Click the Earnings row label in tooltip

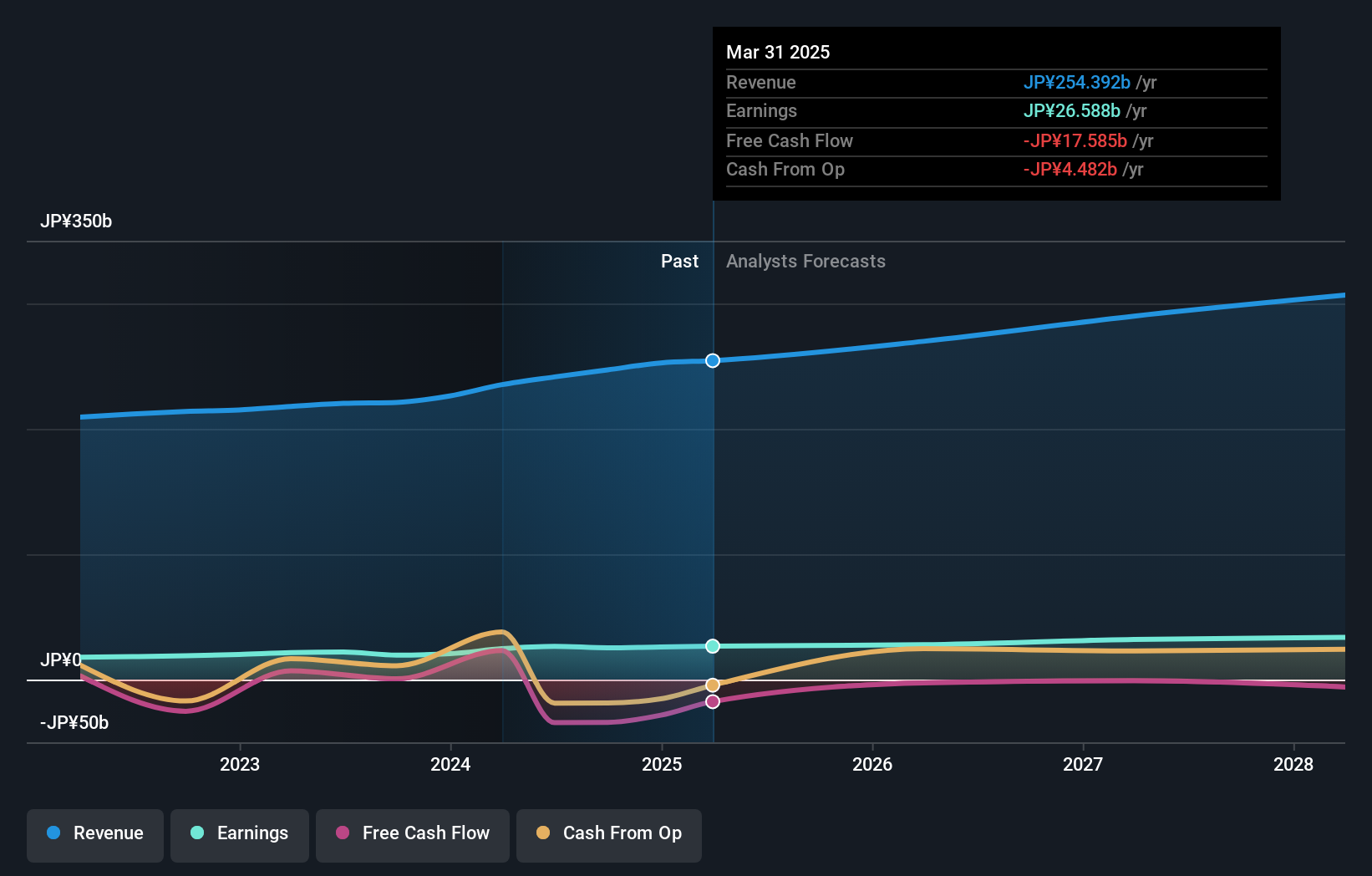[761, 111]
